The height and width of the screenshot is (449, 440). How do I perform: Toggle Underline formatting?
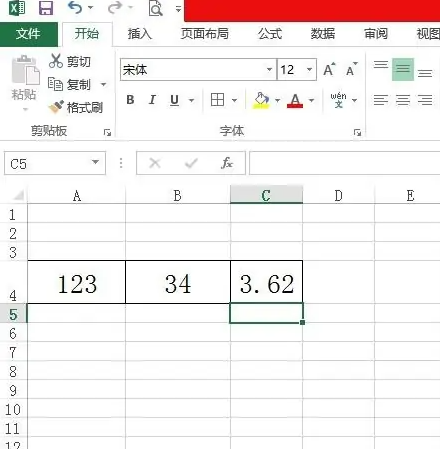tap(174, 100)
